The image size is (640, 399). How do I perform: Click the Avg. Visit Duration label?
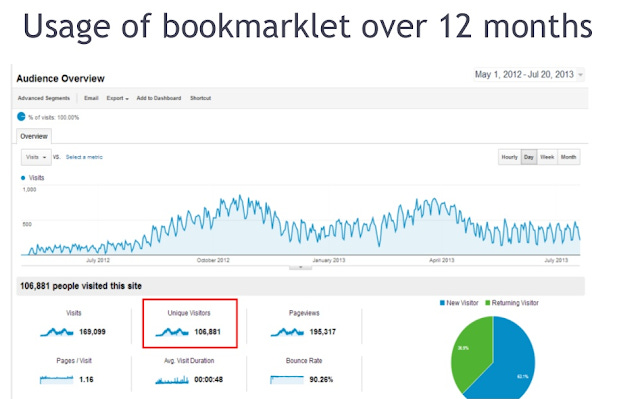coord(189,361)
